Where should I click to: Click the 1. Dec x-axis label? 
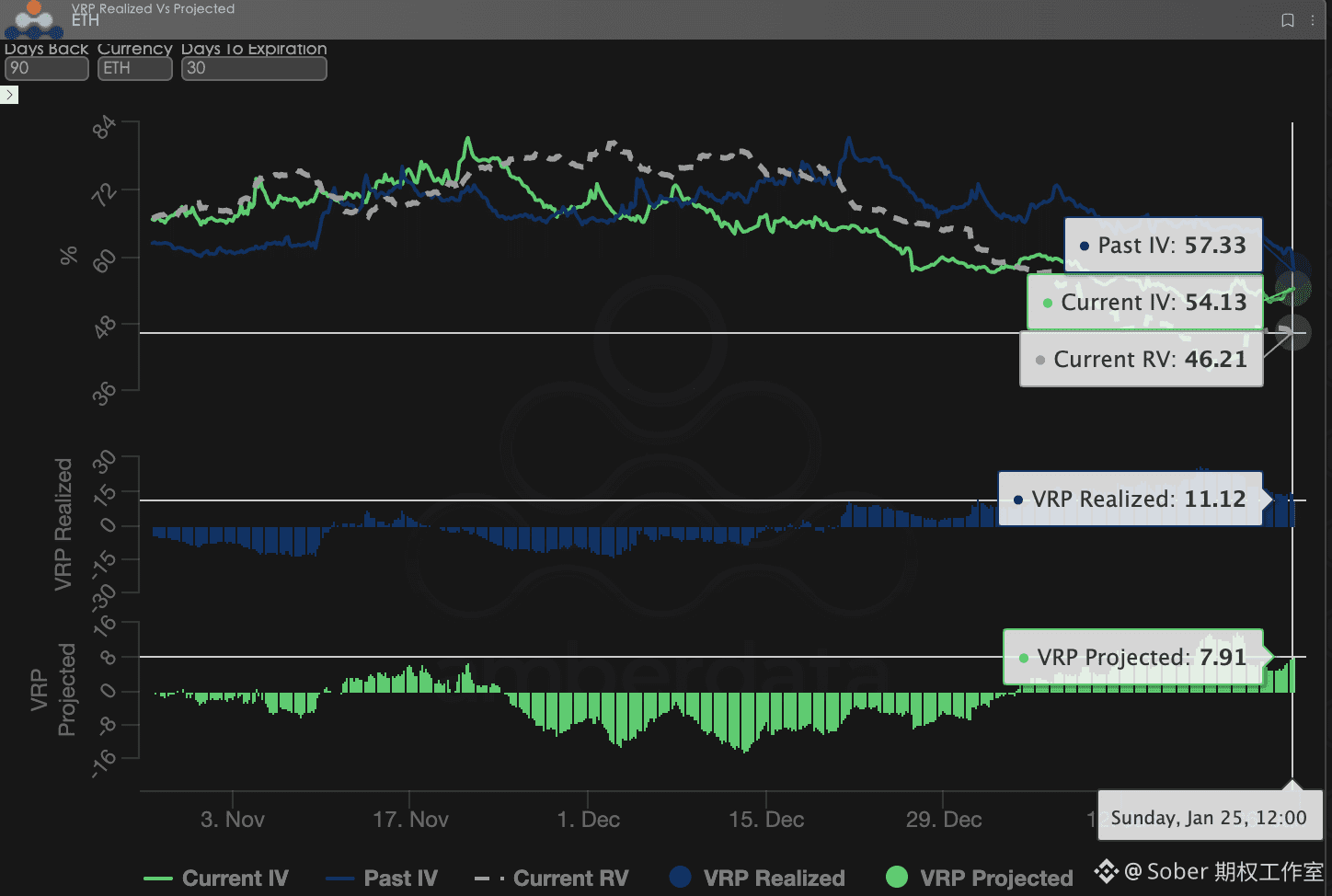click(588, 819)
